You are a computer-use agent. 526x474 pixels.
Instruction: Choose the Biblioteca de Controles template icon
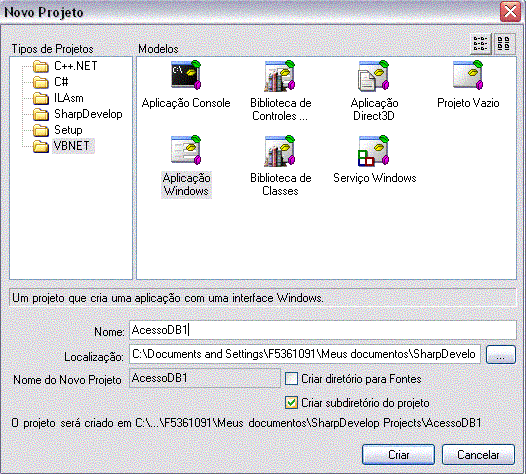pyautogui.click(x=280, y=75)
